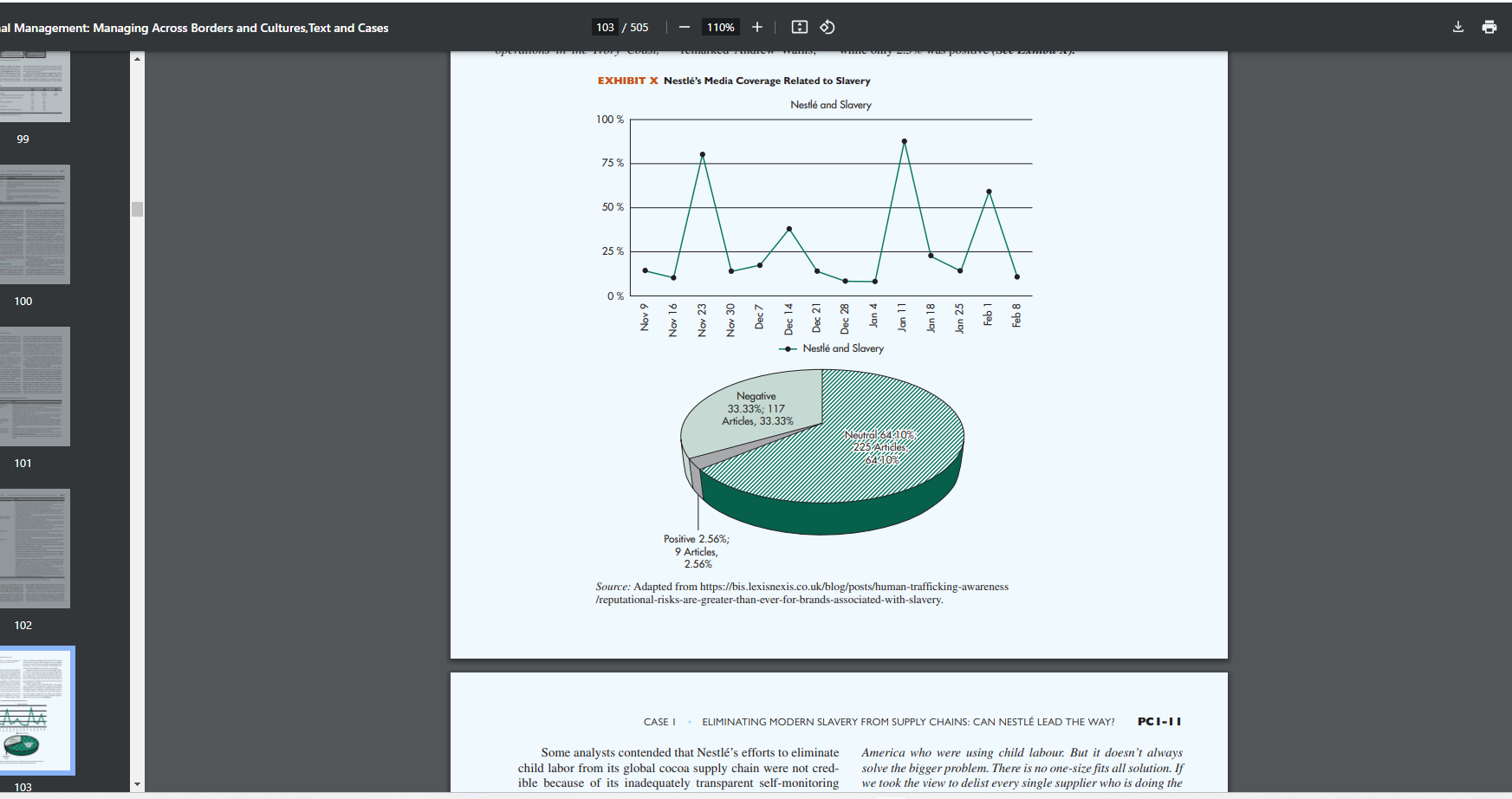
Task: Print the document
Action: tap(1489, 27)
